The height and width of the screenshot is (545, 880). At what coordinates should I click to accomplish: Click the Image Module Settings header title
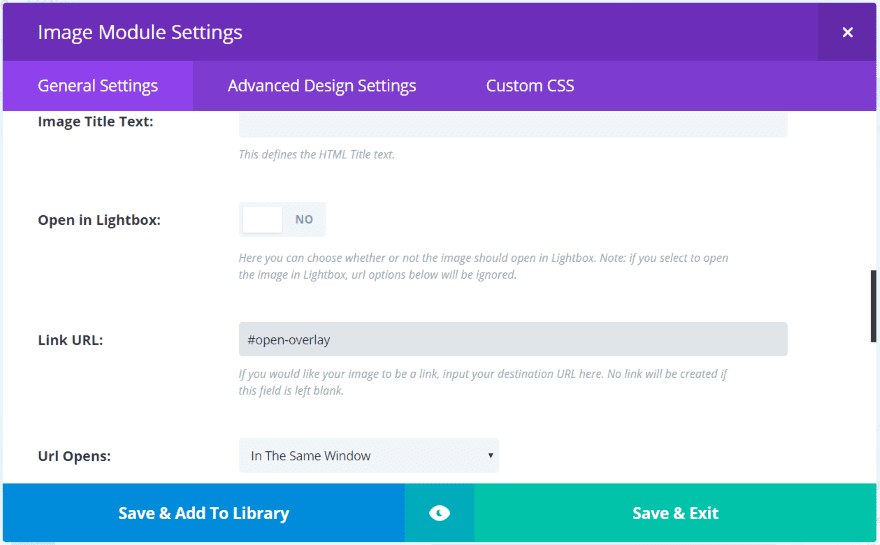(x=140, y=32)
